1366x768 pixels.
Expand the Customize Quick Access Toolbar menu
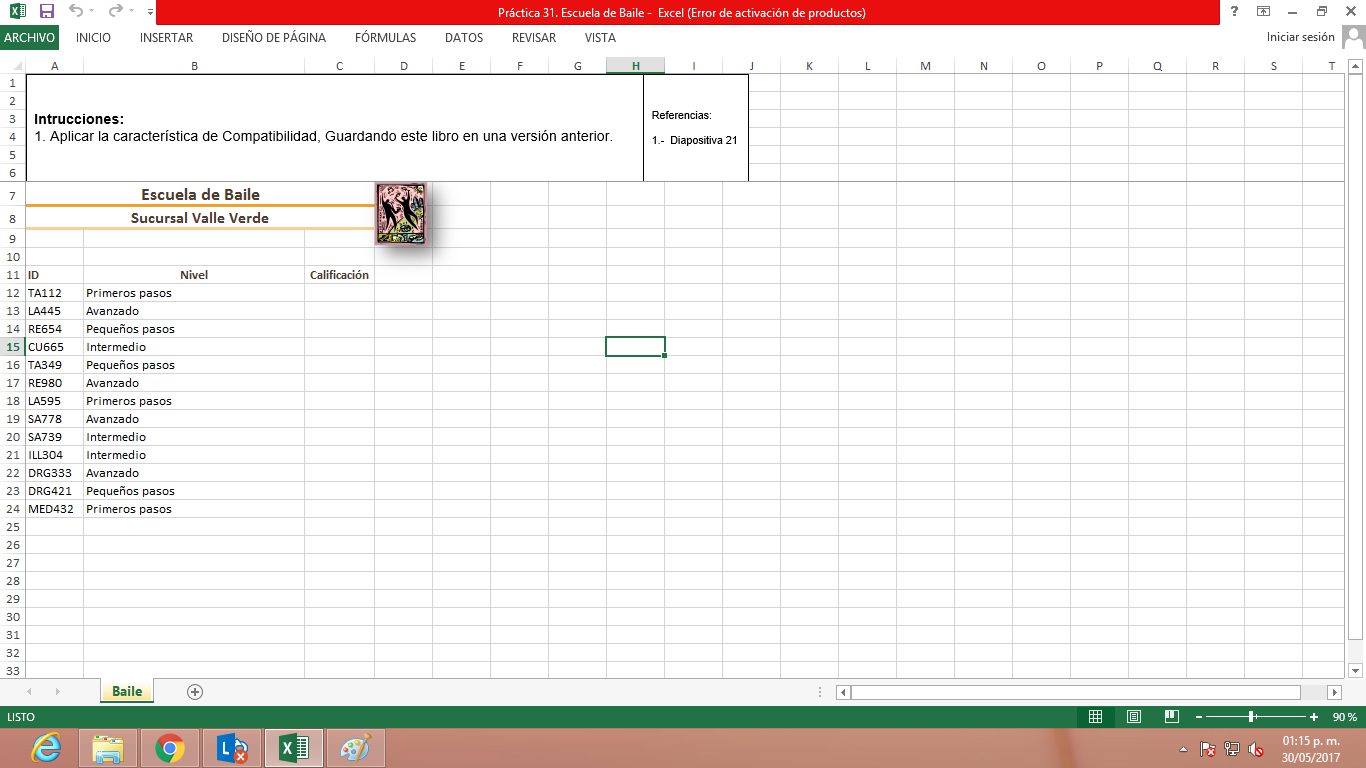point(149,12)
